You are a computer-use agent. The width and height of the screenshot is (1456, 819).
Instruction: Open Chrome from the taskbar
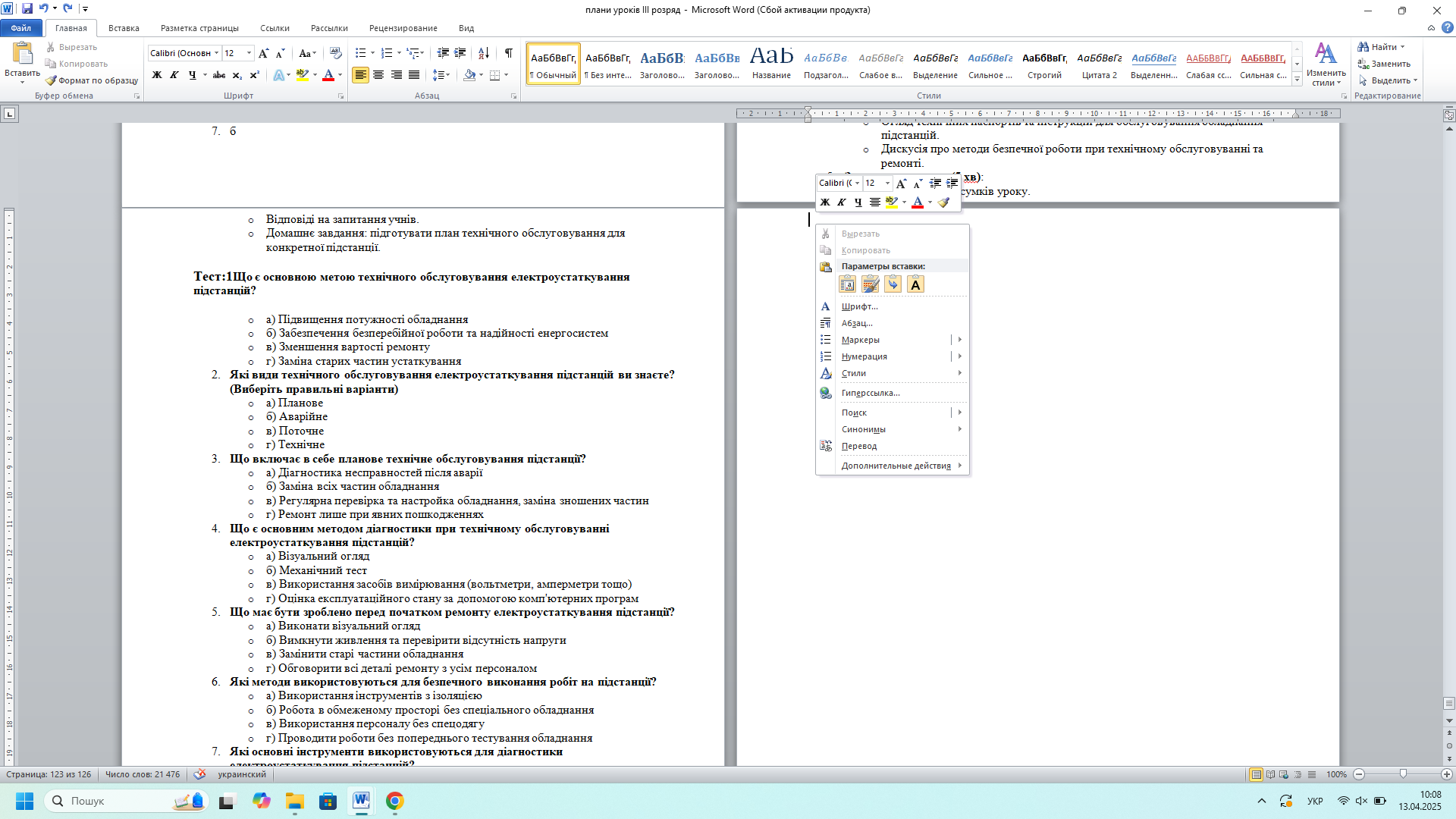pos(394,801)
